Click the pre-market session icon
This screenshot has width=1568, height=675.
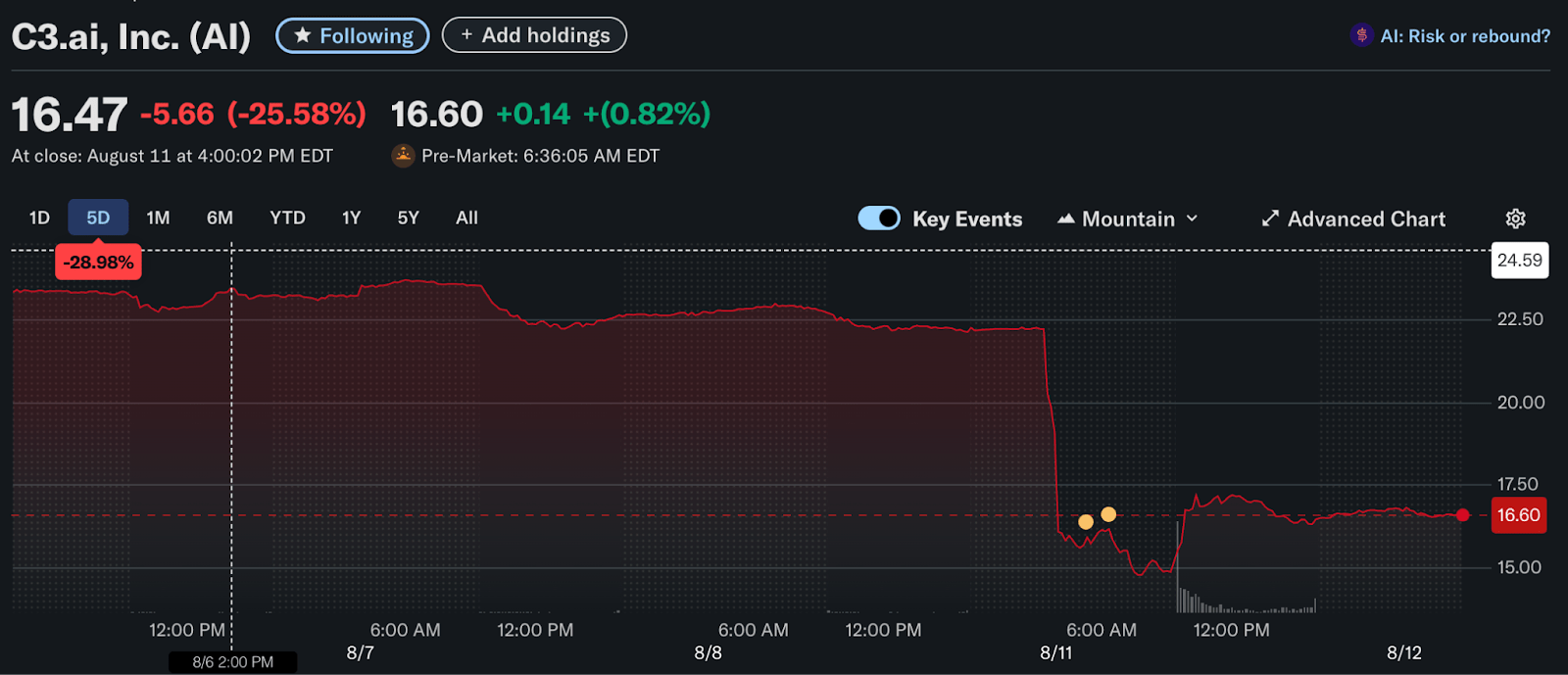[403, 155]
